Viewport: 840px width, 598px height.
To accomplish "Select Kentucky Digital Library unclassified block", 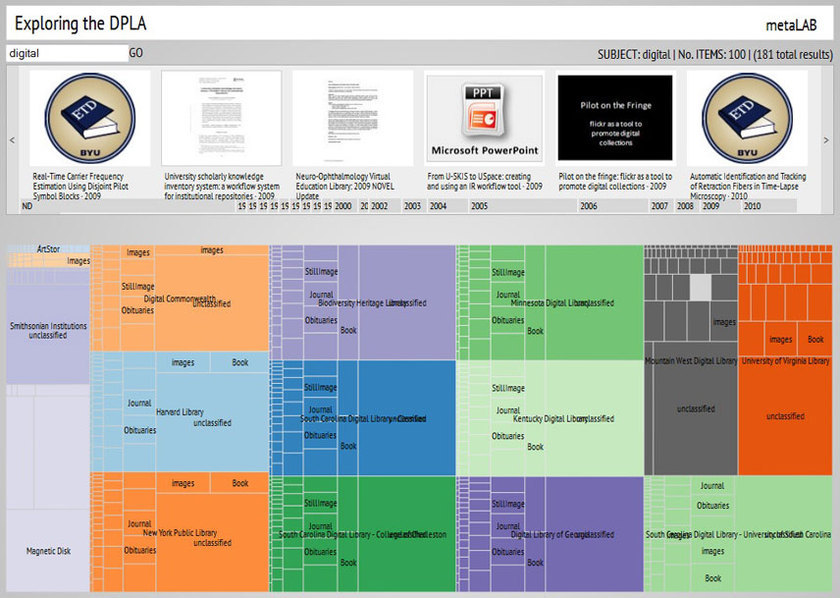I will tap(594, 418).
